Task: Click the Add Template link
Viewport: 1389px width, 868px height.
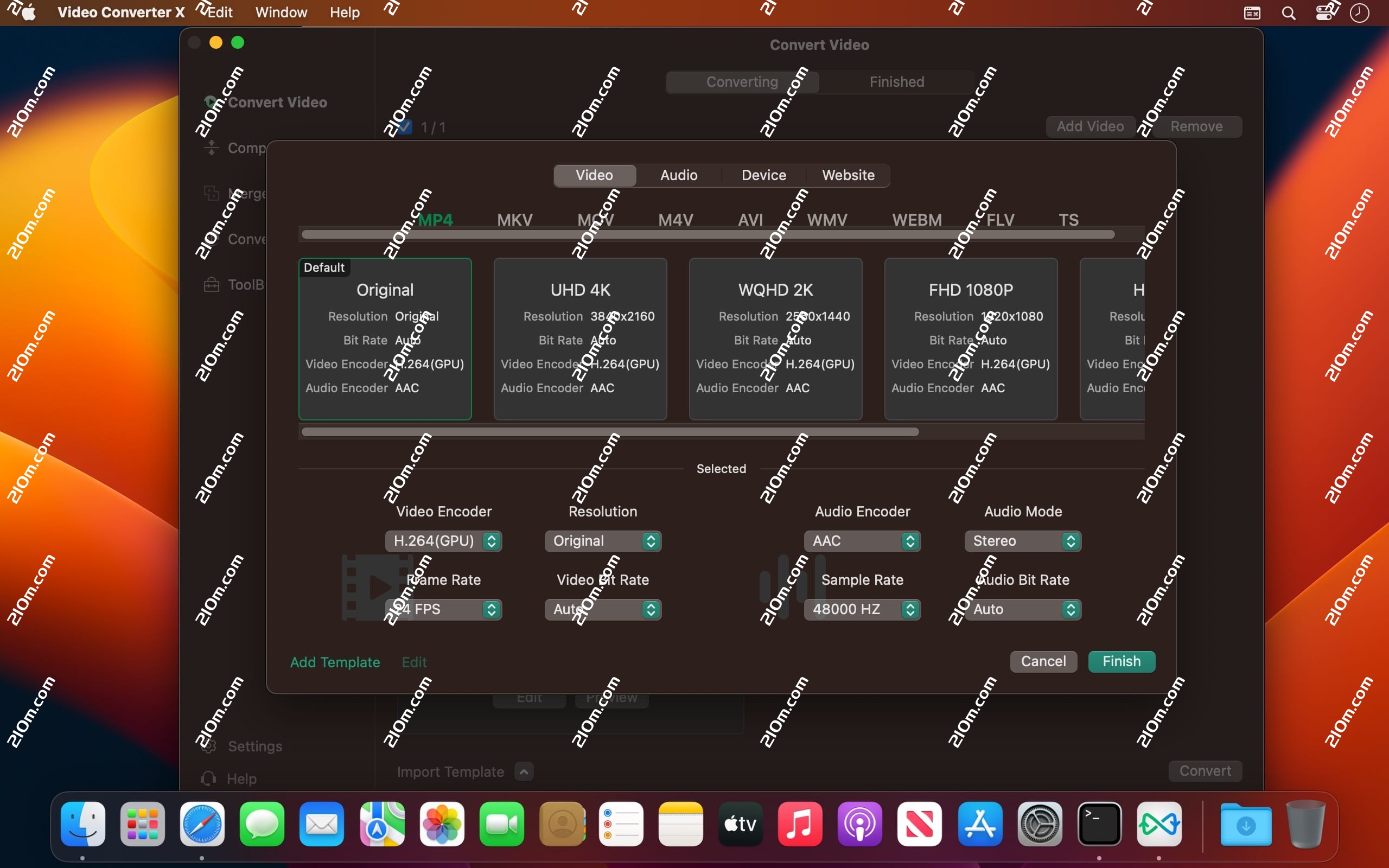Action: point(335,661)
